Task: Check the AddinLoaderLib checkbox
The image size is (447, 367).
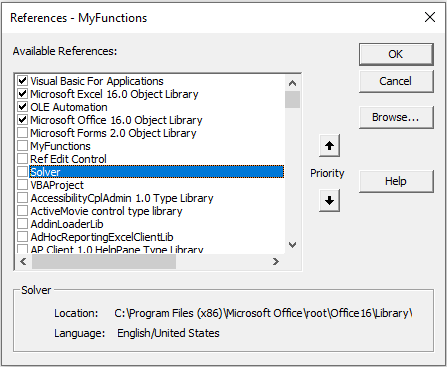Action: (x=22, y=224)
